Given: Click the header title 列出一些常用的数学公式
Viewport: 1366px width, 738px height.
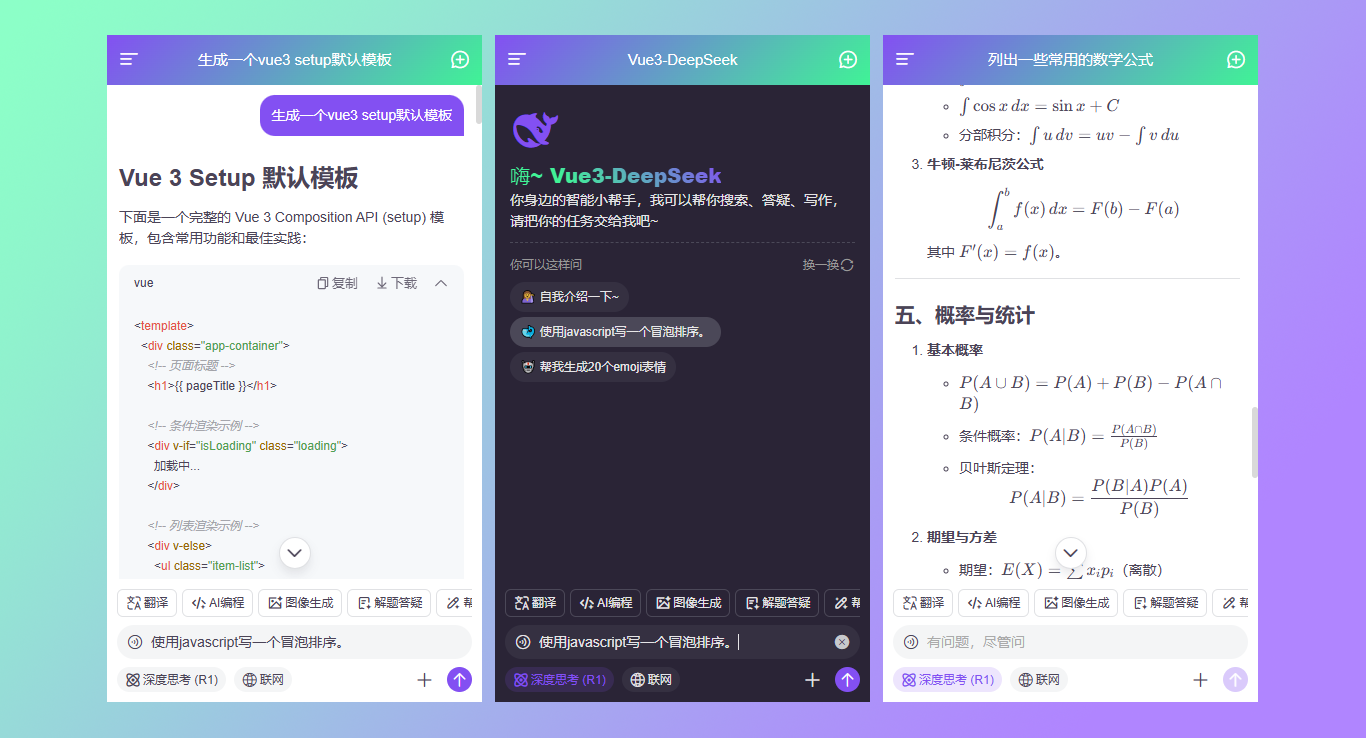Looking at the screenshot, I should coord(1070,60).
